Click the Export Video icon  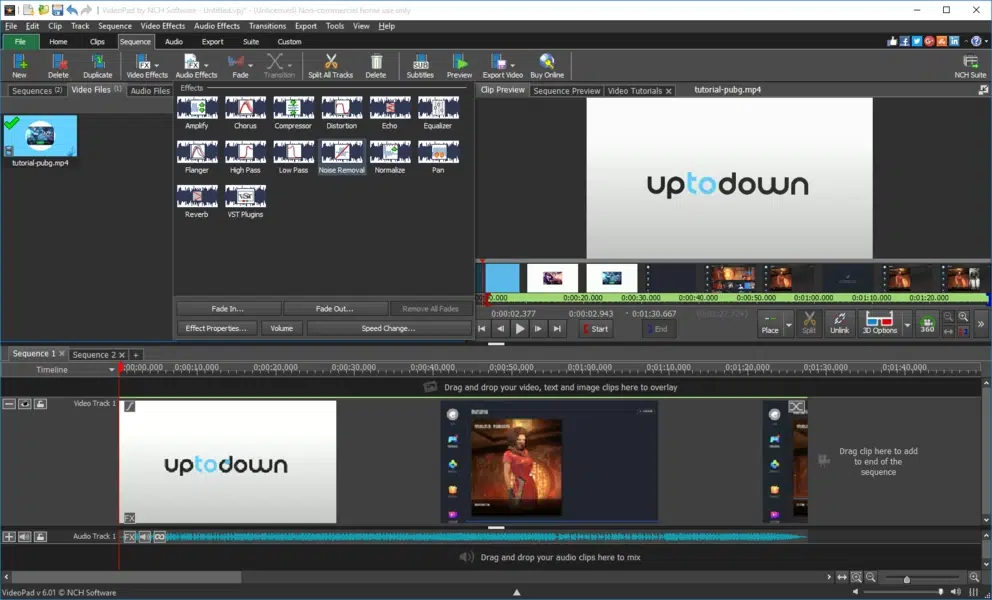tap(503, 64)
